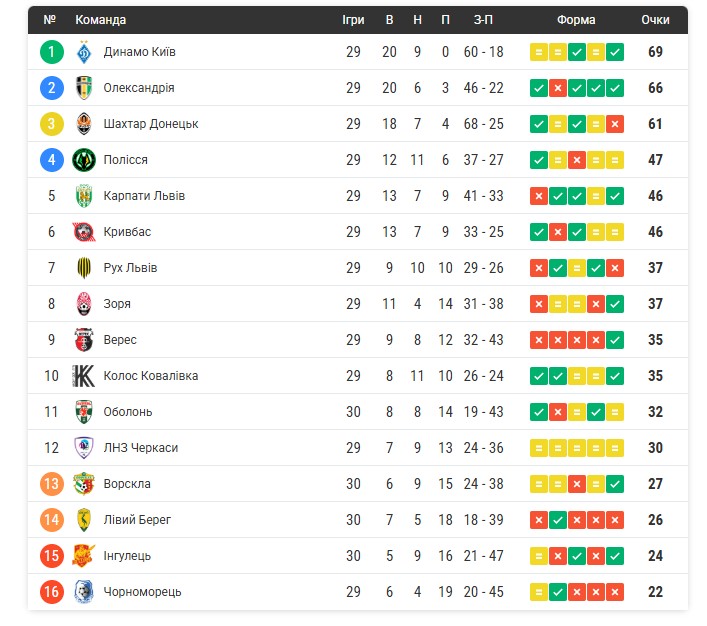Viewport: 707px width, 626px height.
Task: Click the Чорноморець club badge
Action: tap(84, 592)
